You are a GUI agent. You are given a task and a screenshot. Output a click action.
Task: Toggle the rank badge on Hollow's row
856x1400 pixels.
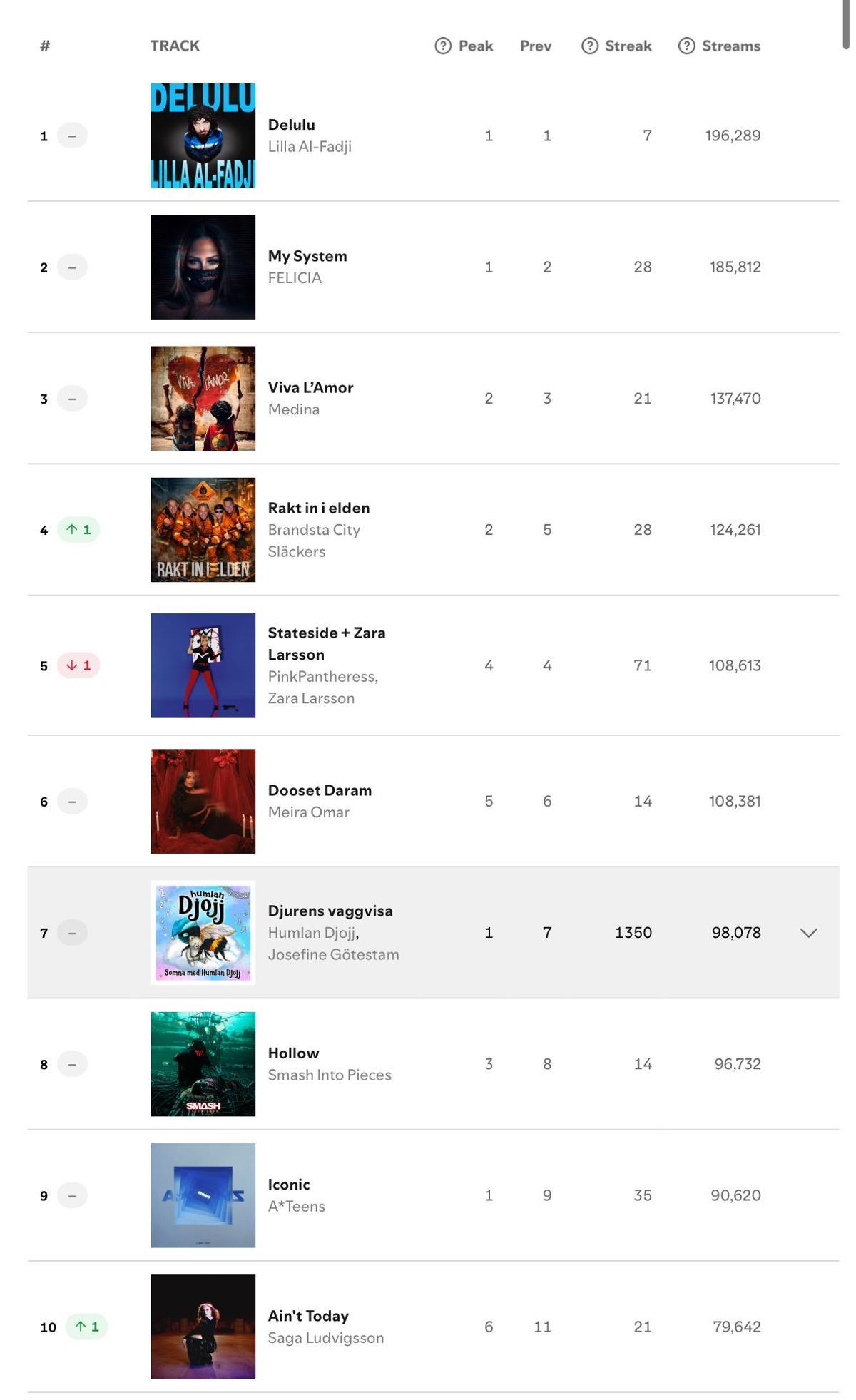click(x=71, y=1063)
